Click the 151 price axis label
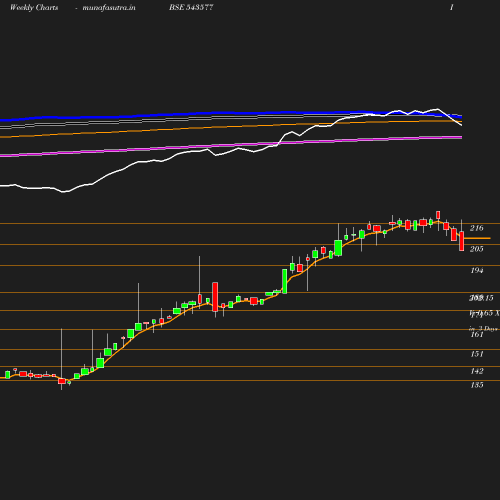This screenshot has height=500, width=500. pyautogui.click(x=477, y=354)
